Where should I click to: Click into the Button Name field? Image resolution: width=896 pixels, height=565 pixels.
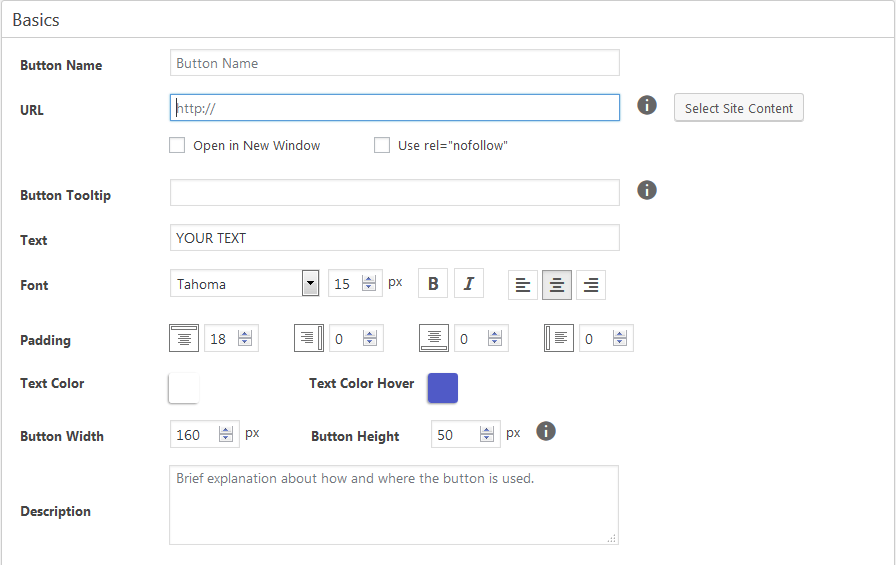point(394,63)
